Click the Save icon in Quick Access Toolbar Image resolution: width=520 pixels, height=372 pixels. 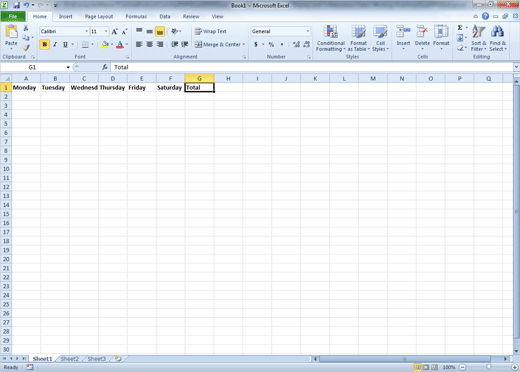click(17, 5)
